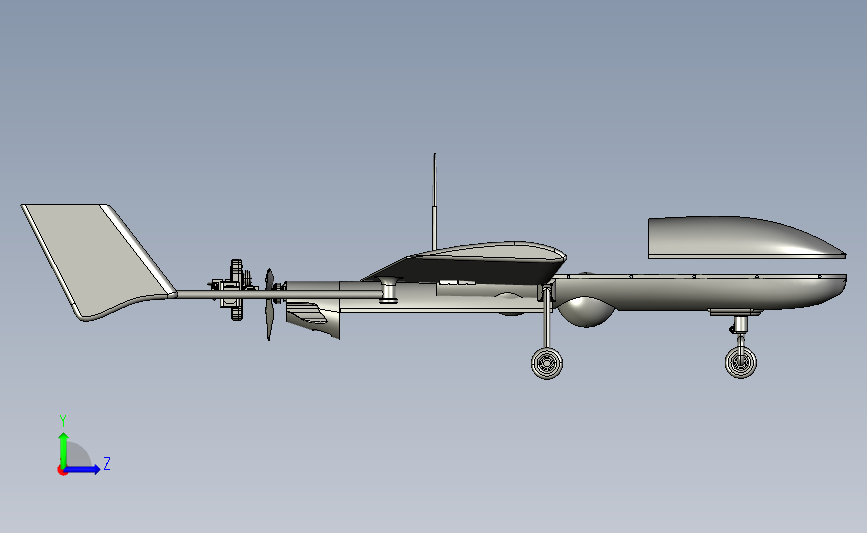This screenshot has height=533, width=867.
Task: Click the engine assembly behind the propeller
Action: click(x=235, y=290)
